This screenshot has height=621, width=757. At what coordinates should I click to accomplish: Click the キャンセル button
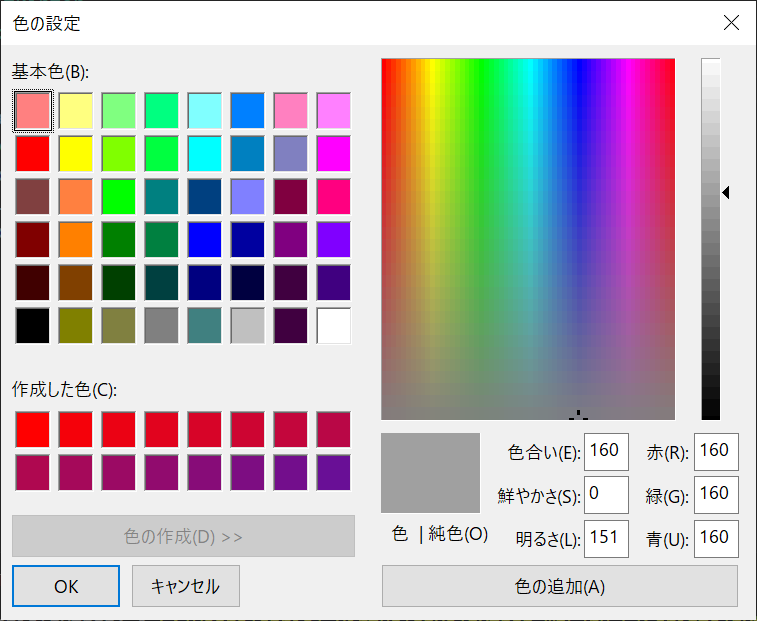tap(186, 586)
